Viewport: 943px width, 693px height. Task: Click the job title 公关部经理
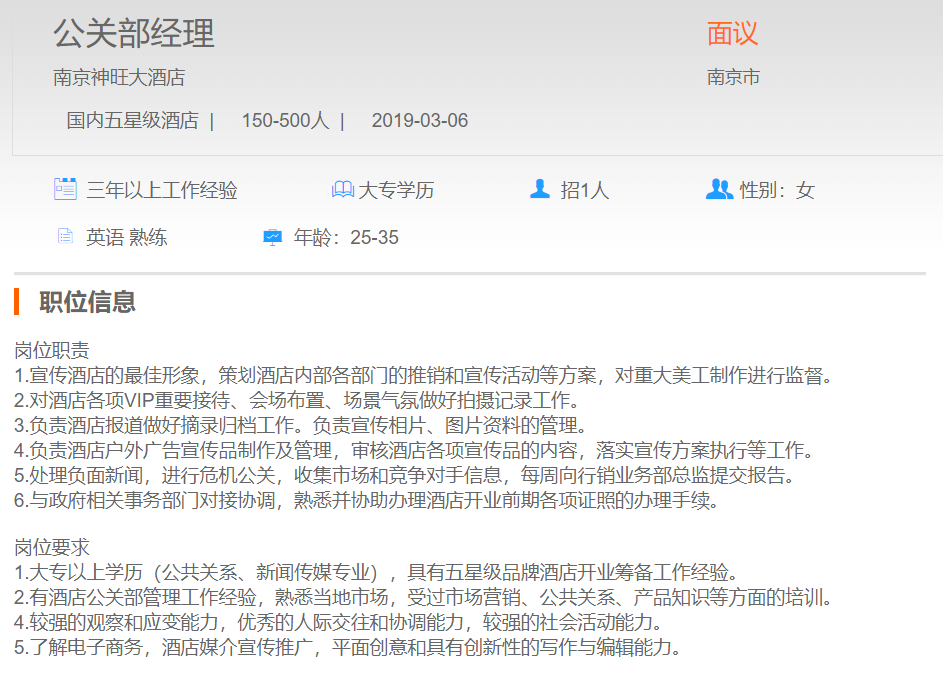[x=134, y=34]
